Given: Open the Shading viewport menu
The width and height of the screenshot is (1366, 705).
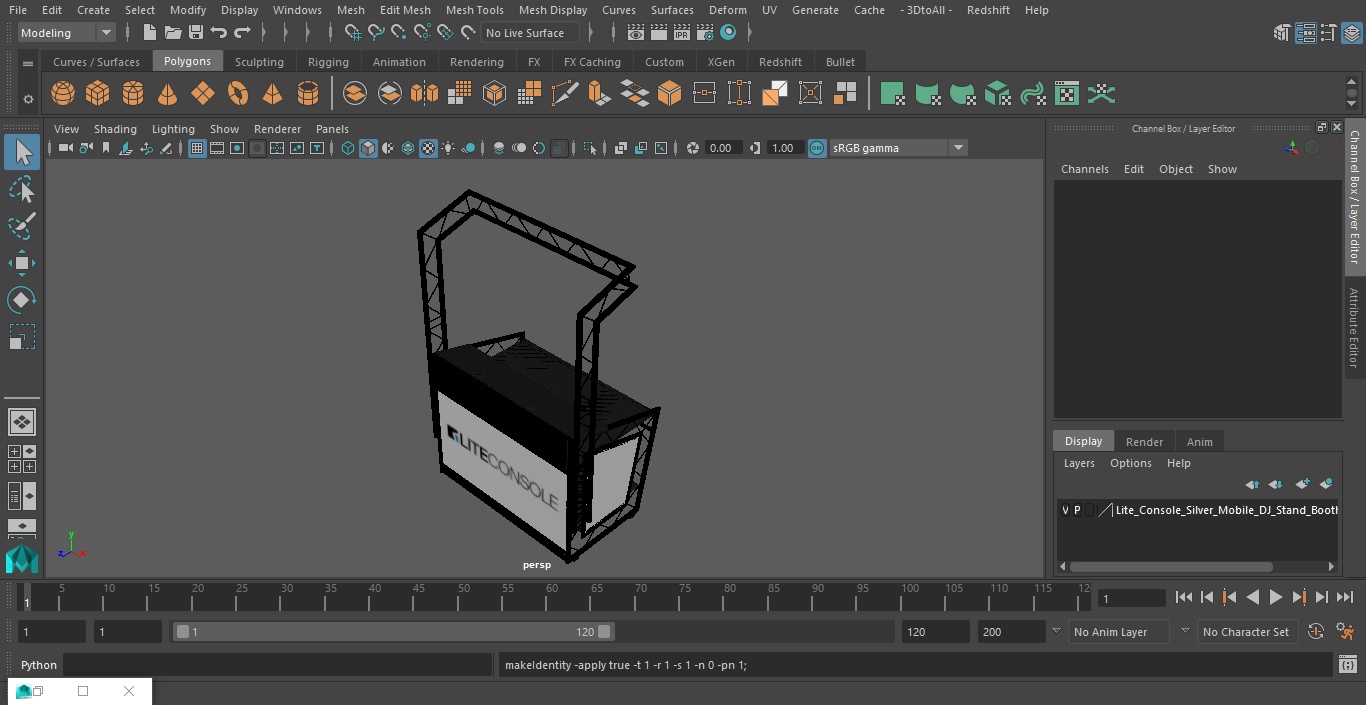Looking at the screenshot, I should 115,129.
